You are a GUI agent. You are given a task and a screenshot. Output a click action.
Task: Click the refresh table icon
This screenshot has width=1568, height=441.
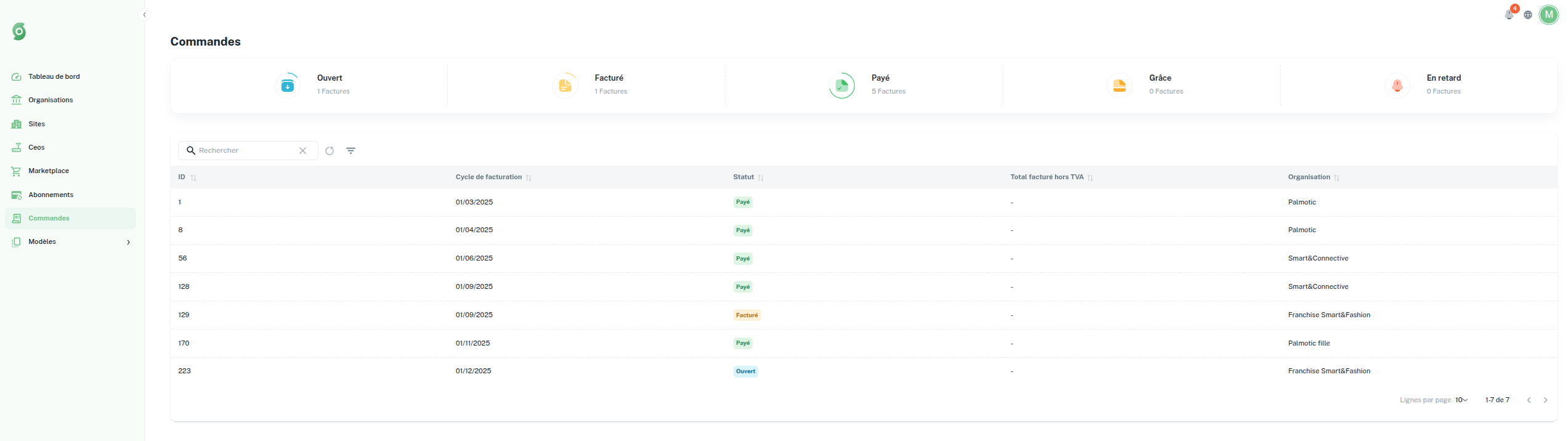pos(329,151)
